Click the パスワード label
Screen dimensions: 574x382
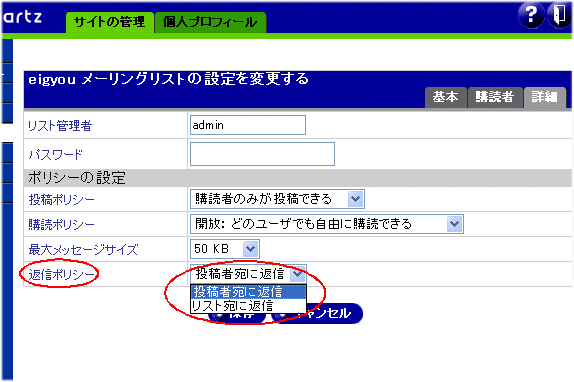pos(56,154)
